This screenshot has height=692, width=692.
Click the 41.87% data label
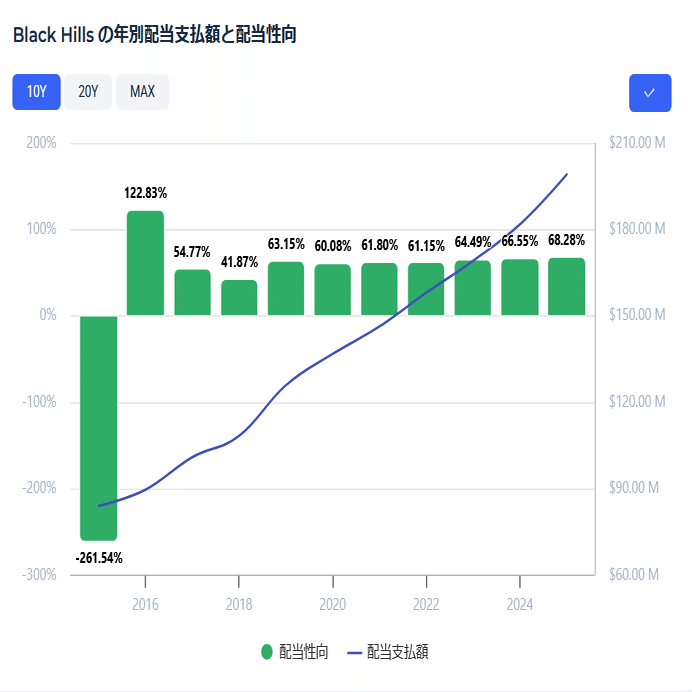click(239, 262)
